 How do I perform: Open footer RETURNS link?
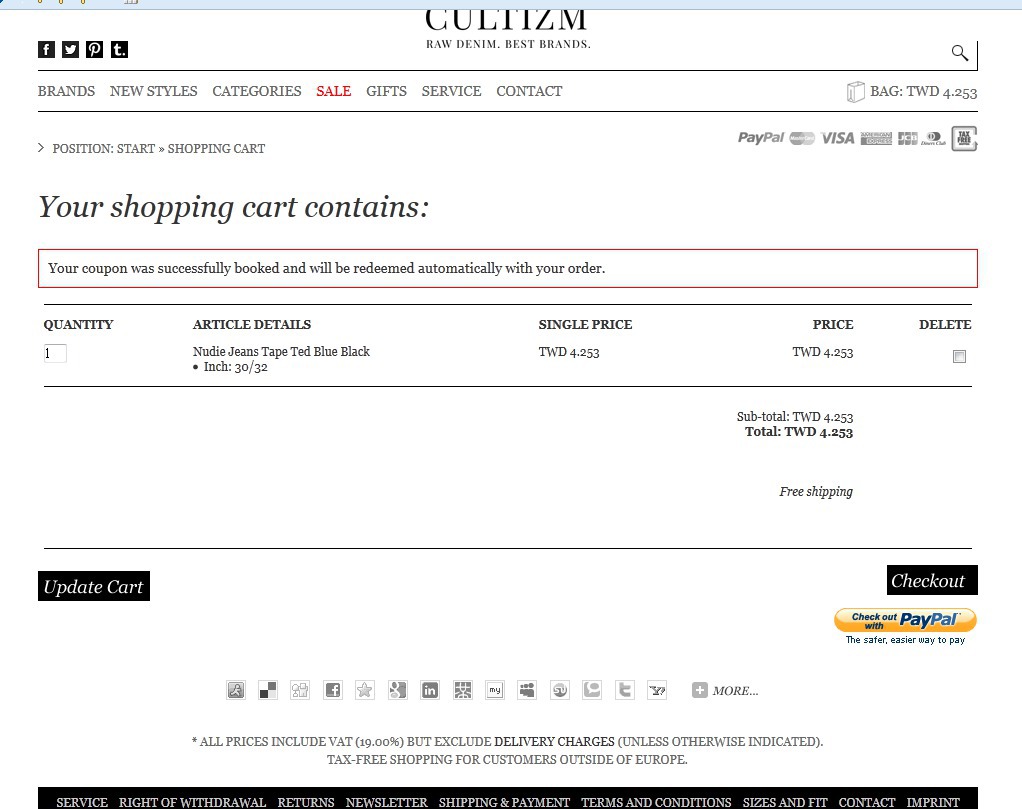(306, 802)
